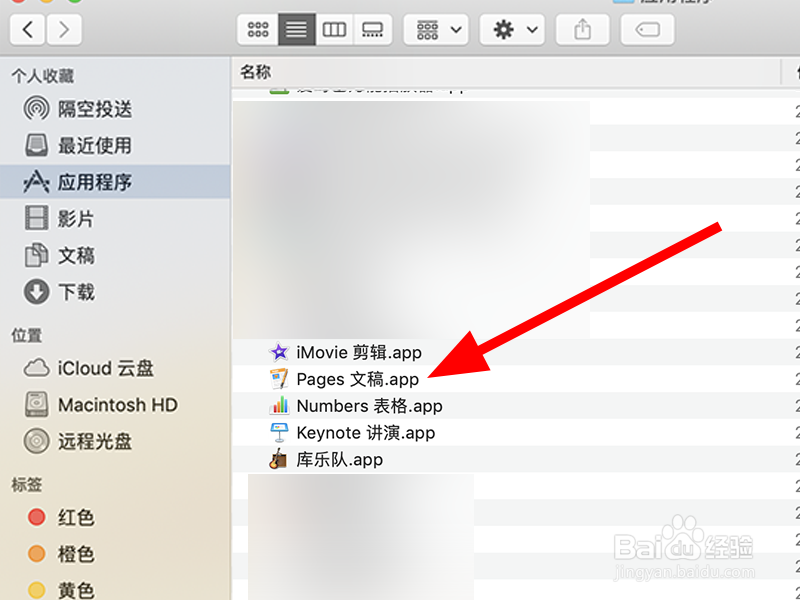Select 库乐队.app GarageBand icon
The image size is (800, 600).
279,459
